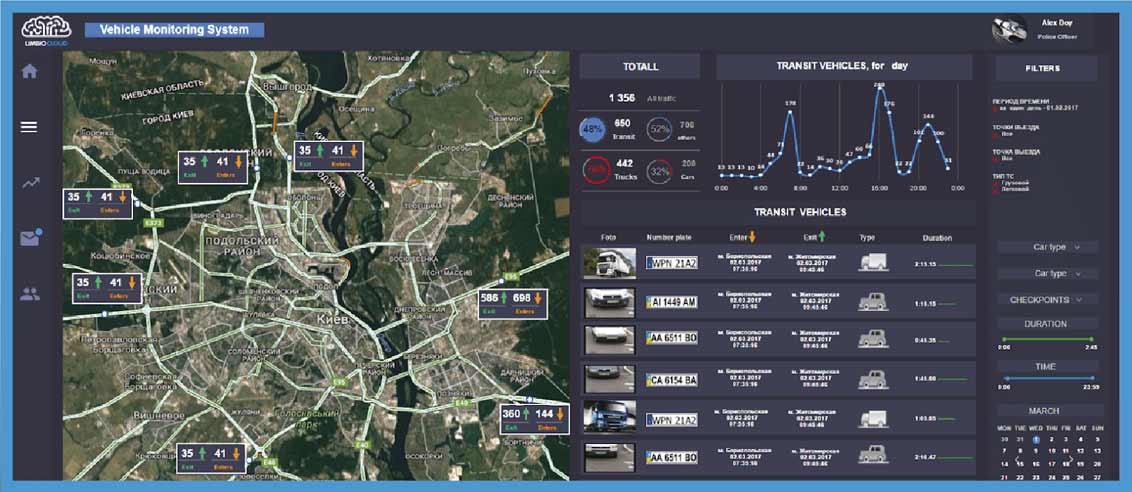Click Alex Doy's profile avatar
This screenshot has width=1132, height=492.
pos(1009,30)
